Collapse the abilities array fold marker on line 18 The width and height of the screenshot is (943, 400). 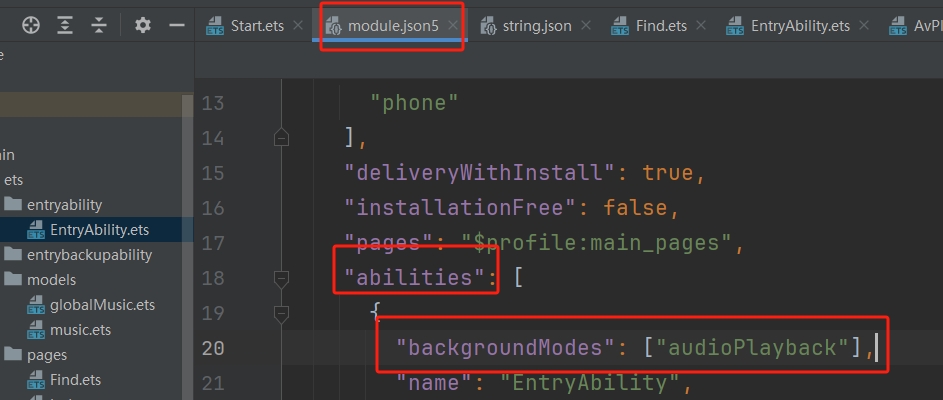point(281,278)
